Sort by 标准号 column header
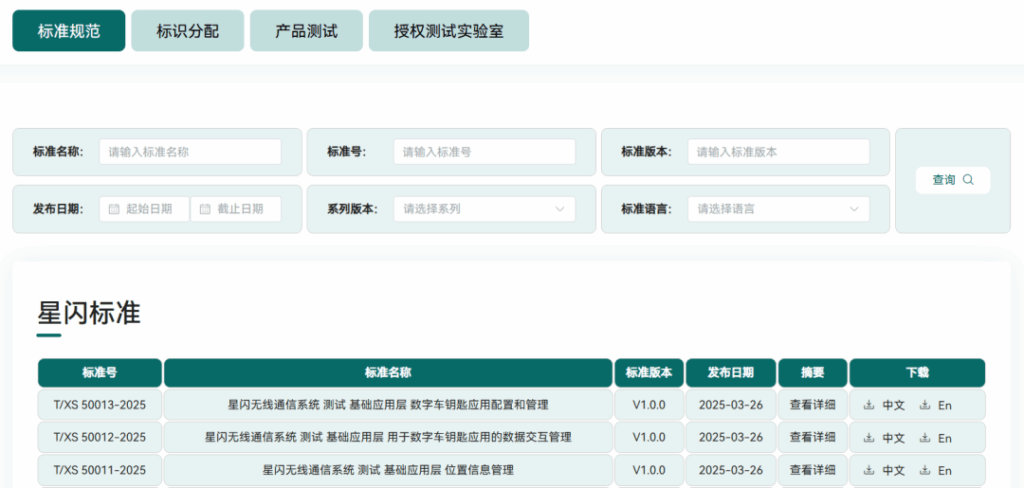 click(x=100, y=373)
